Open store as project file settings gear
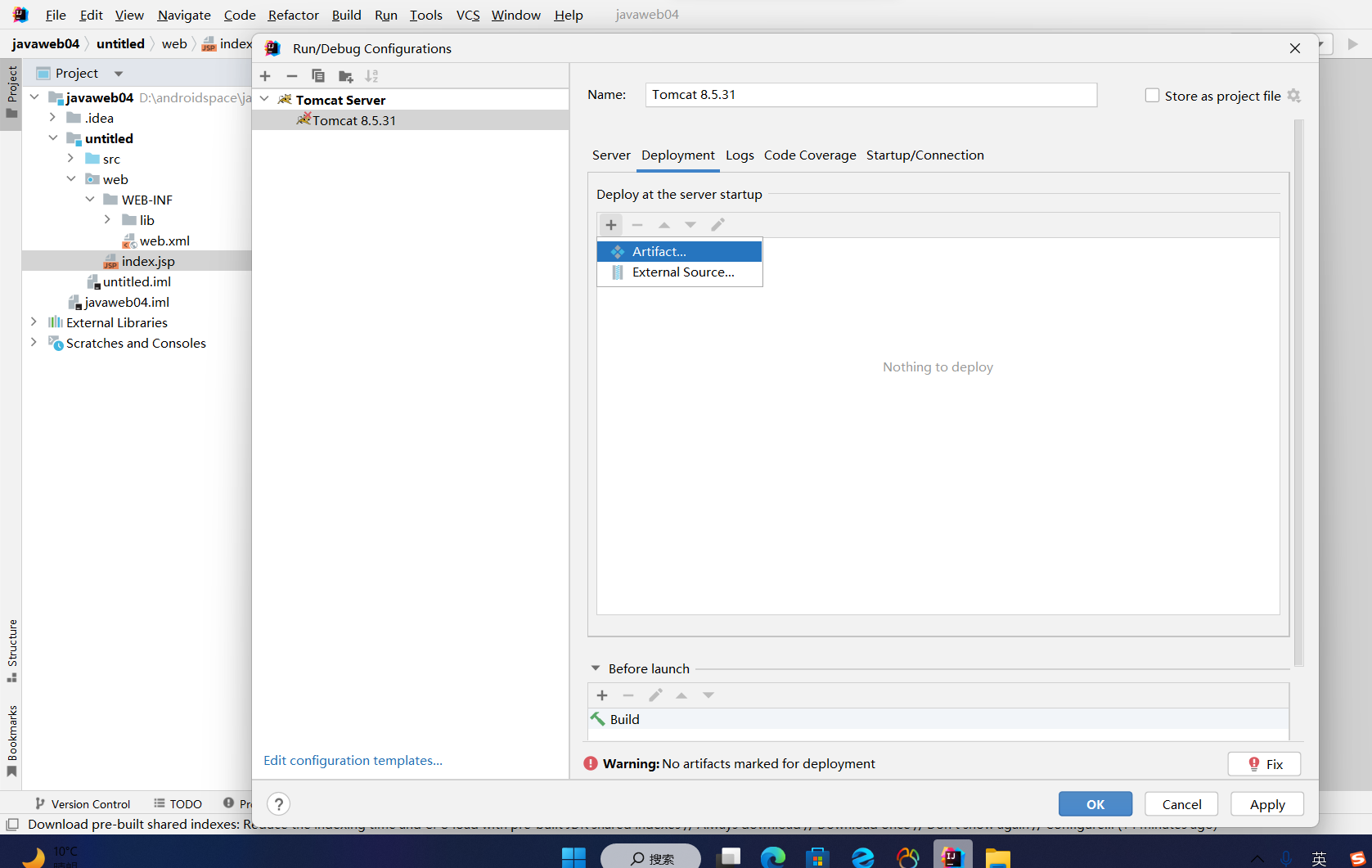Viewport: 1372px width, 868px height. (1293, 96)
